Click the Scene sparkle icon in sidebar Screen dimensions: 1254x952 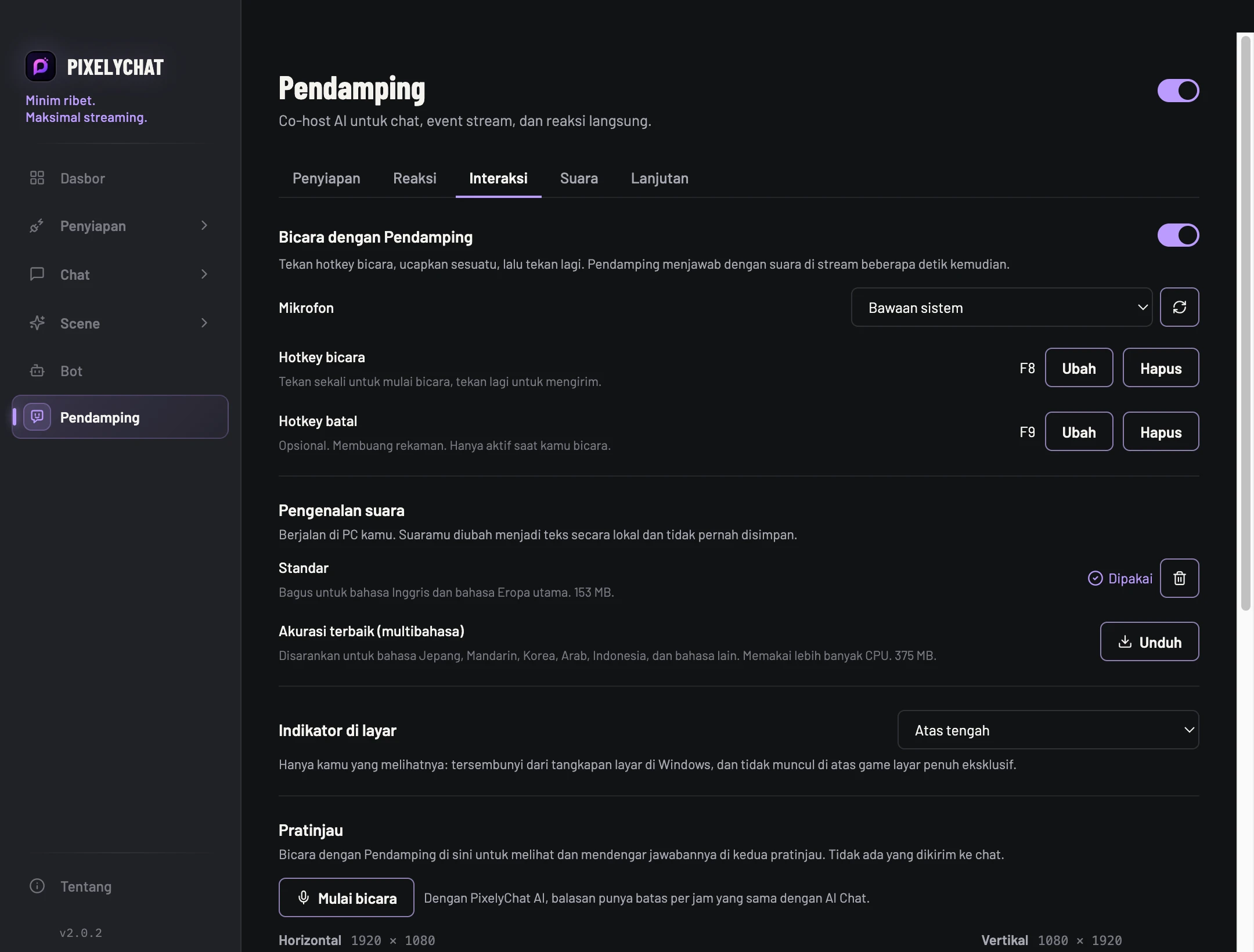point(37,323)
